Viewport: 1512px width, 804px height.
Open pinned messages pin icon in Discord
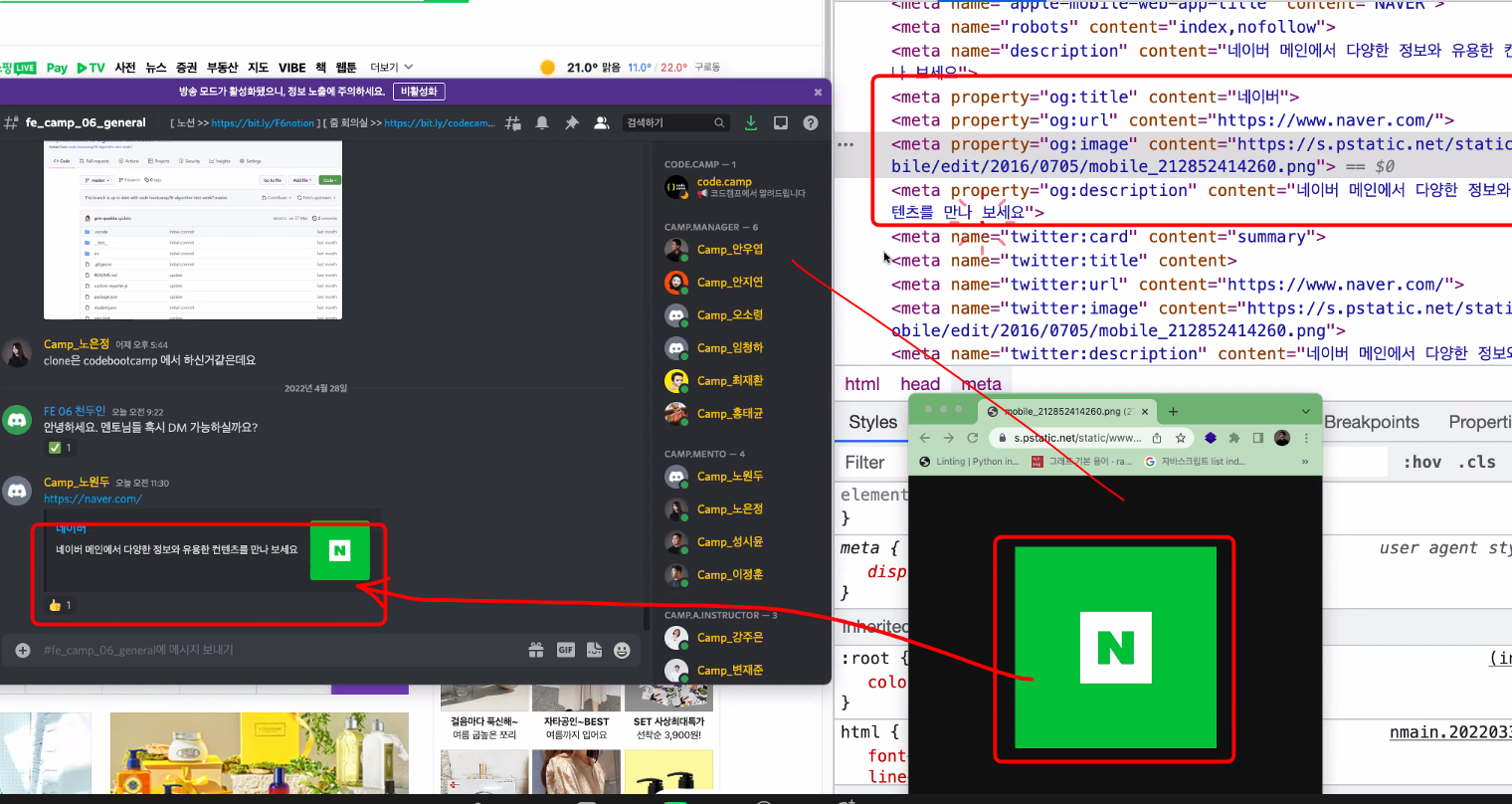pyautogui.click(x=572, y=122)
